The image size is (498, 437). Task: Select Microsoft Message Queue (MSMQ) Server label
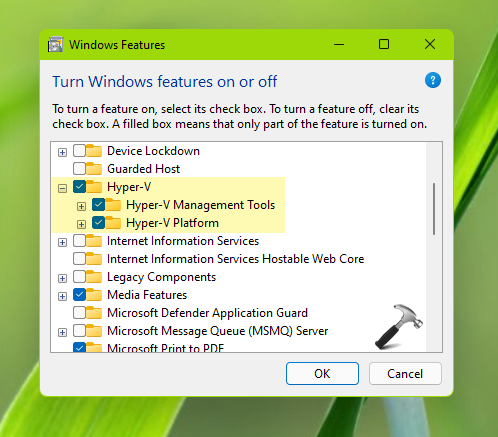click(218, 331)
